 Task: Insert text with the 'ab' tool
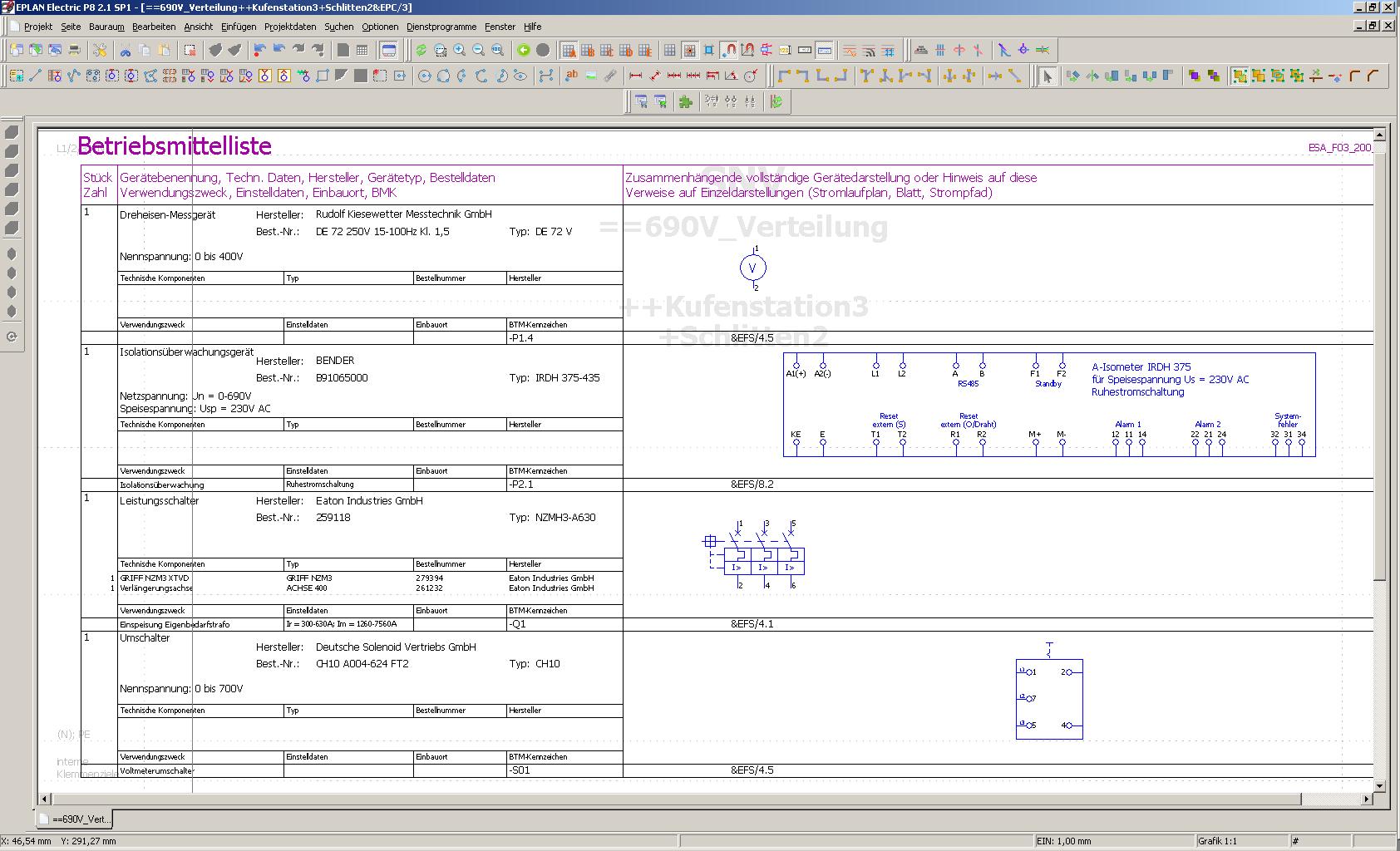coord(572,76)
